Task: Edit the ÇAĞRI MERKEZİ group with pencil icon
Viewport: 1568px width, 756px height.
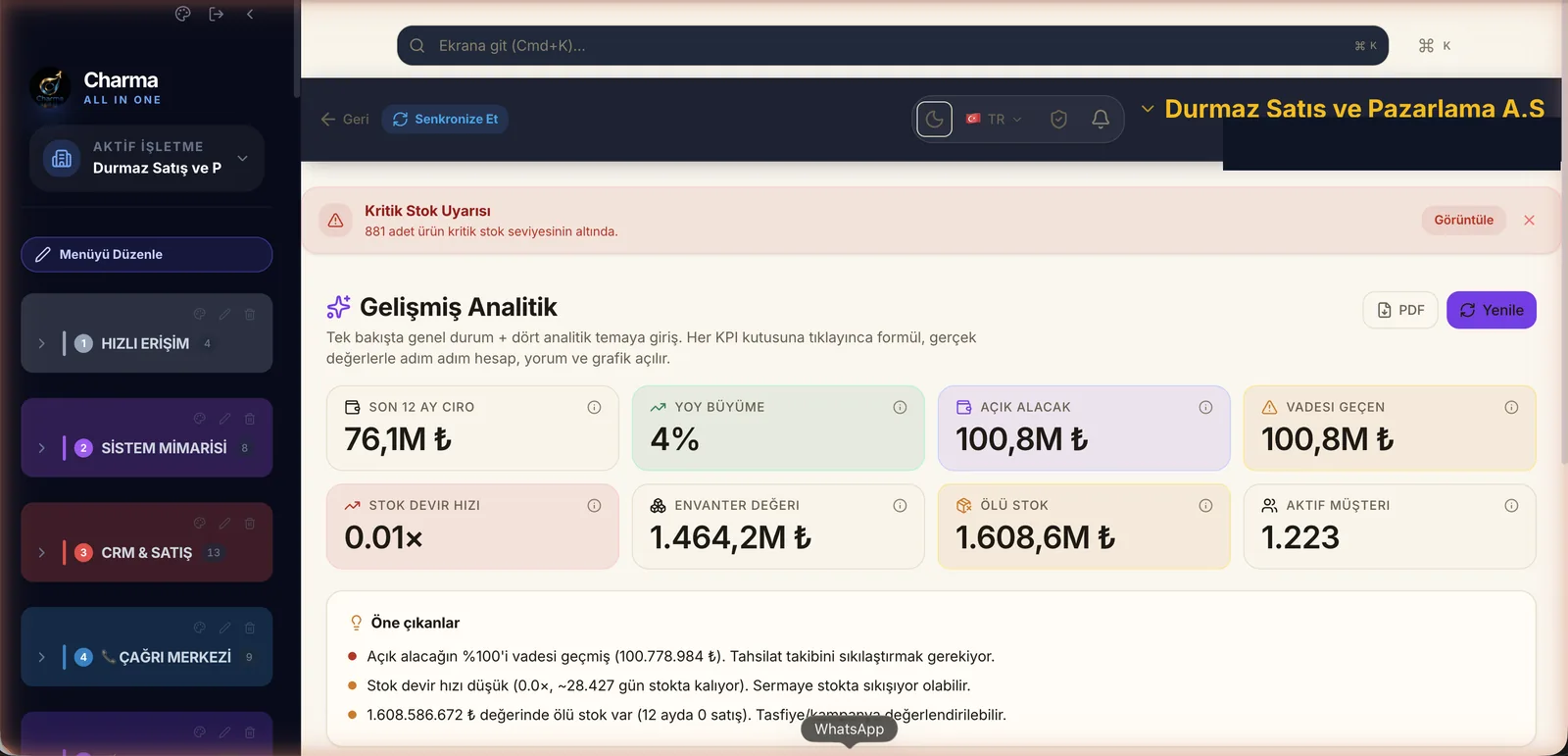Action: pyautogui.click(x=224, y=628)
